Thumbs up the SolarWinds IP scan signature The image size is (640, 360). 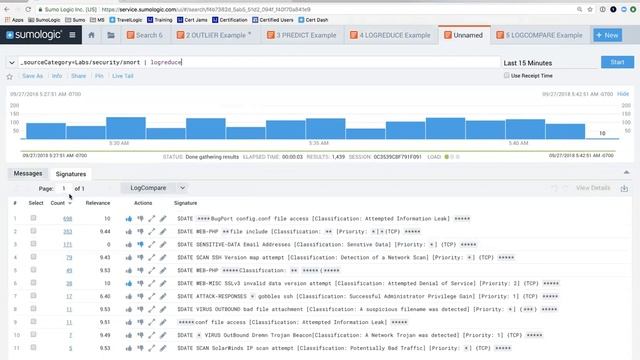(129, 348)
